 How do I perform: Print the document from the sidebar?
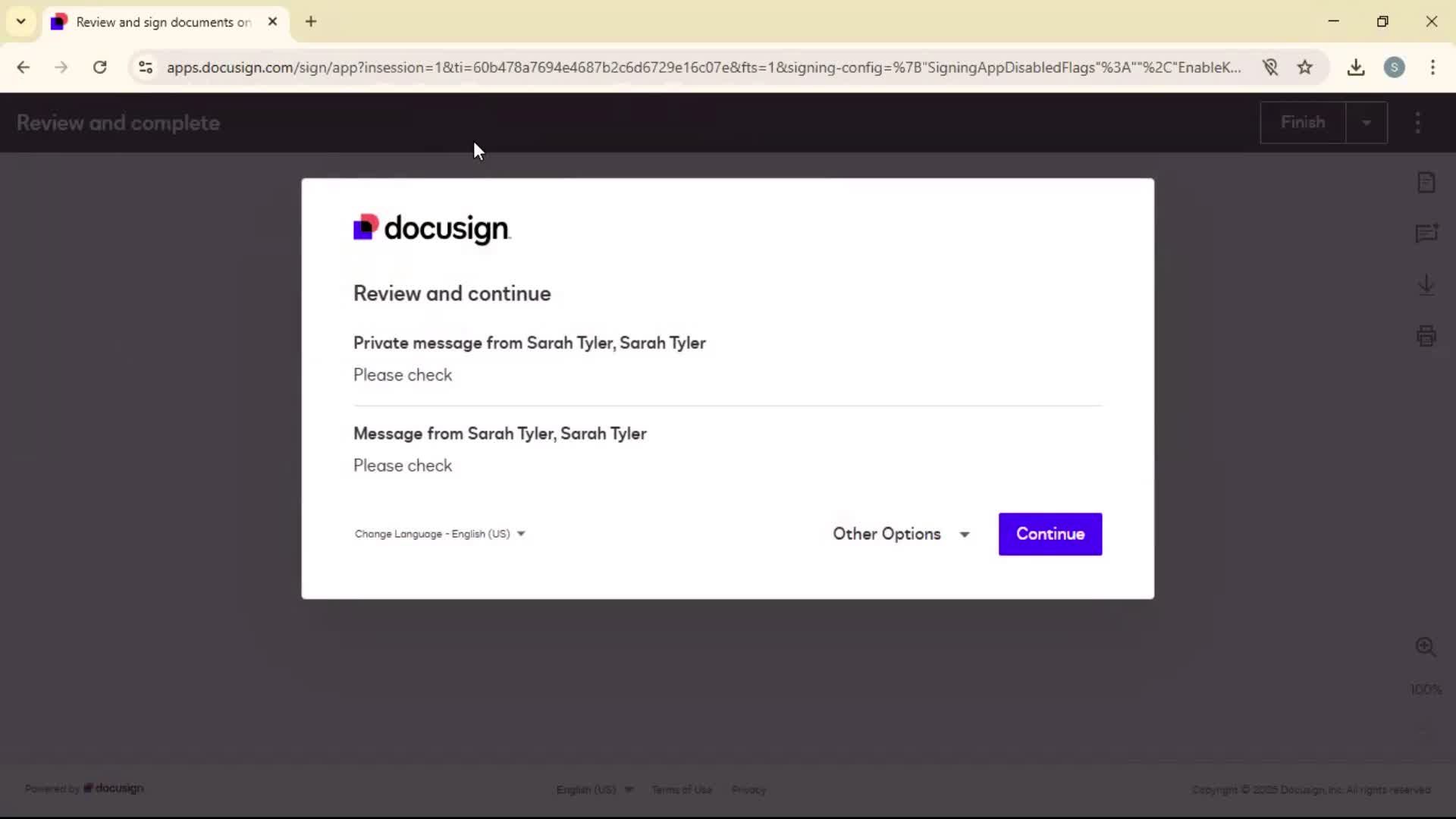coord(1426,336)
